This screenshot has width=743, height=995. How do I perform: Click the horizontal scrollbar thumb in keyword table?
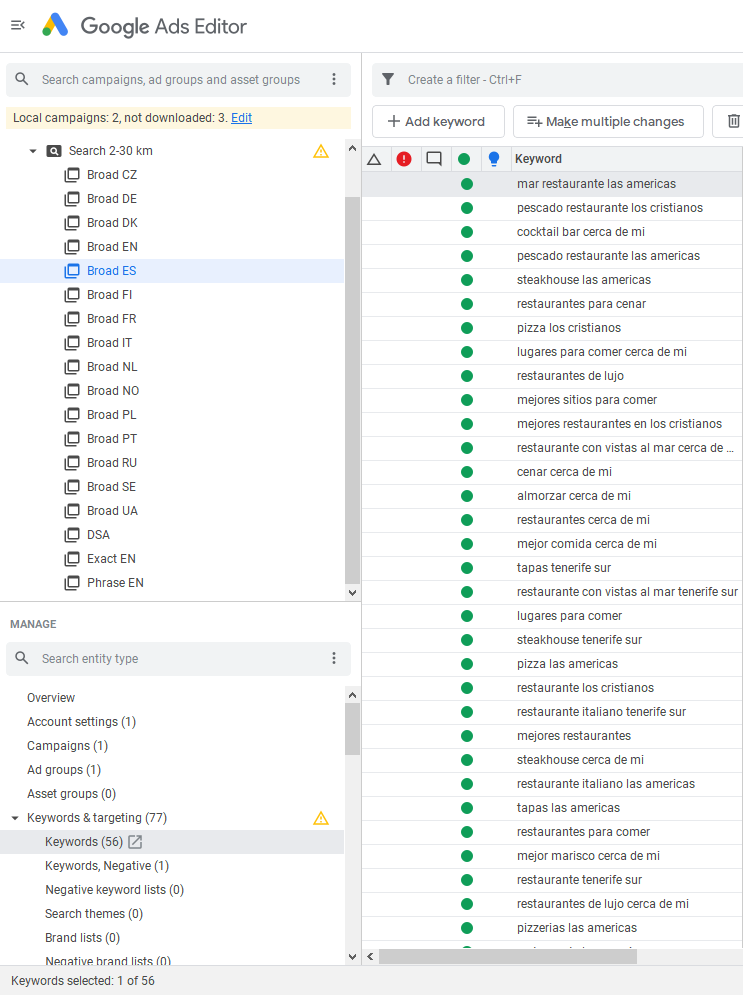[x=508, y=956]
